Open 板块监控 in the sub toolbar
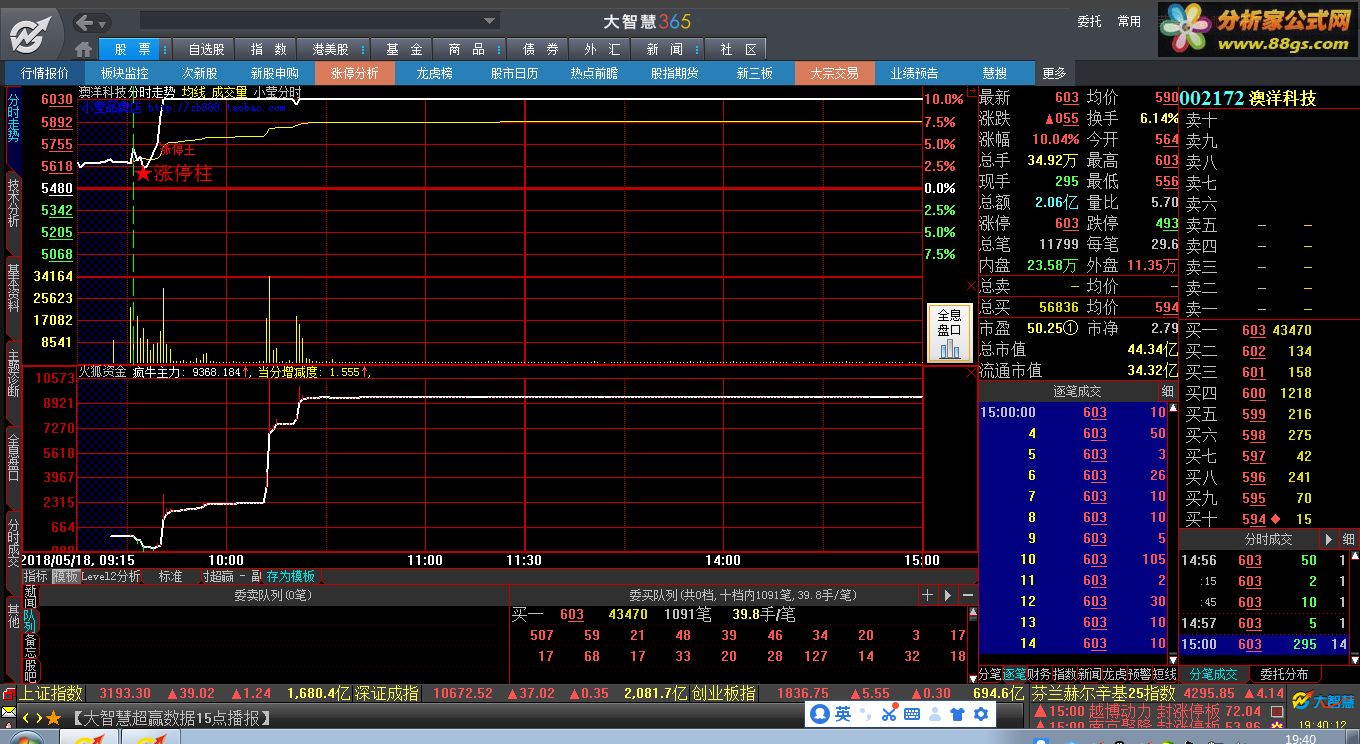The width and height of the screenshot is (1360, 744). point(125,73)
